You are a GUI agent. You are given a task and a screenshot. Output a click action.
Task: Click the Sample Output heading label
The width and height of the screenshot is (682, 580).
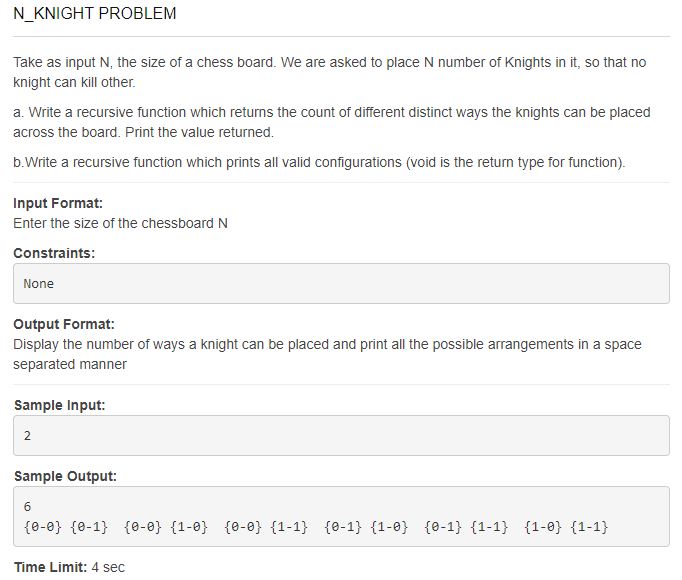pos(65,476)
